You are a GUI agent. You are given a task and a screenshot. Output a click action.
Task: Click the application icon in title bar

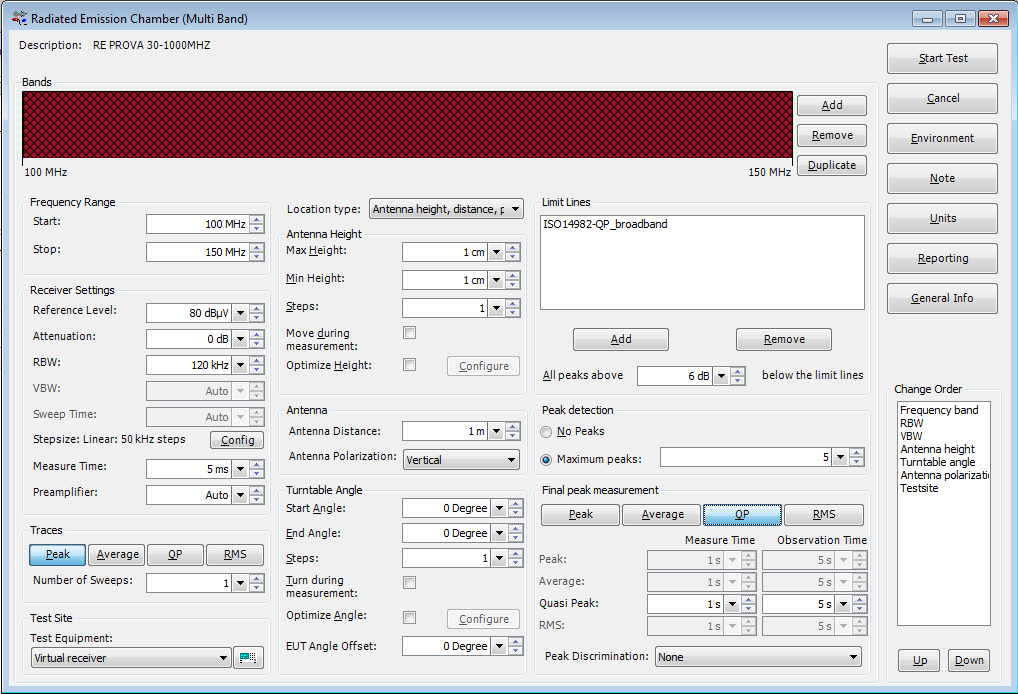[19, 18]
